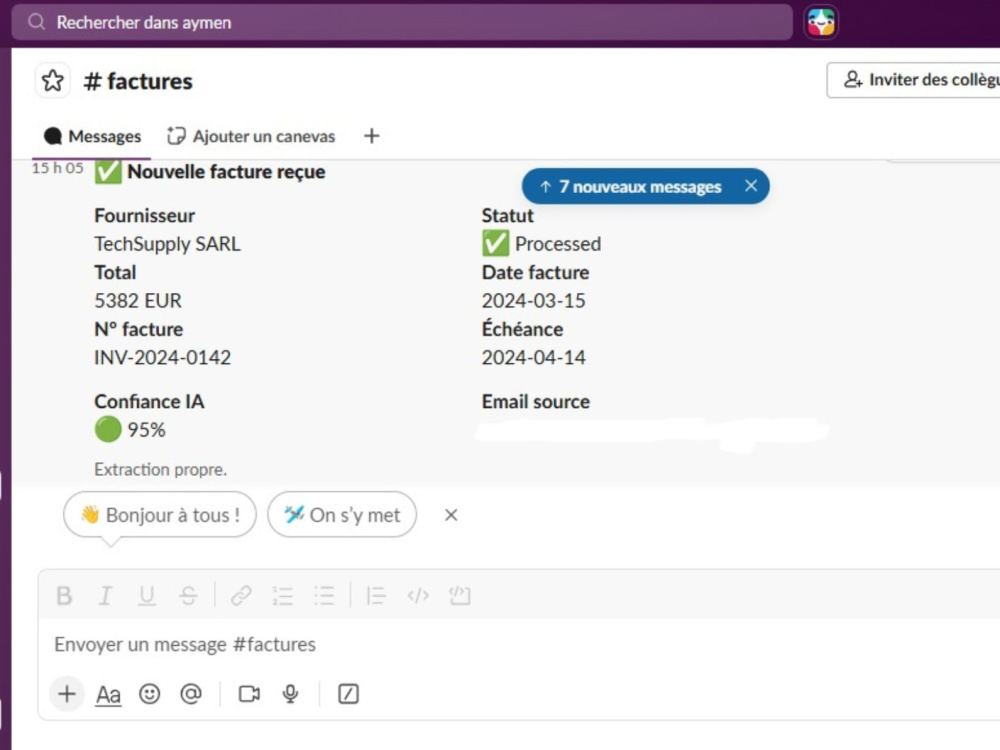Send suggested reply Bonjour à tous !
This screenshot has height=750, width=1000.
[160, 515]
